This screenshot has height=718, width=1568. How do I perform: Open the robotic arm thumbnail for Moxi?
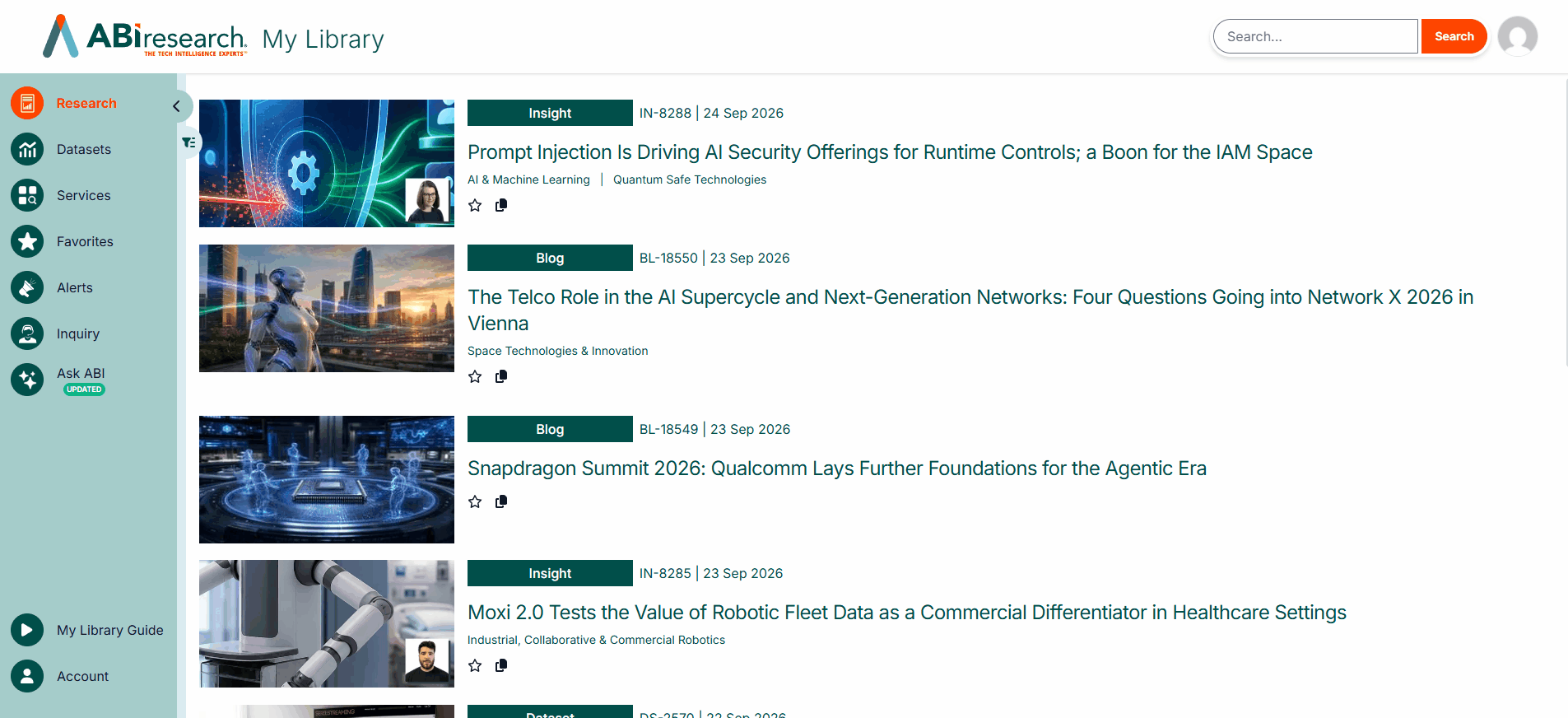pos(327,623)
